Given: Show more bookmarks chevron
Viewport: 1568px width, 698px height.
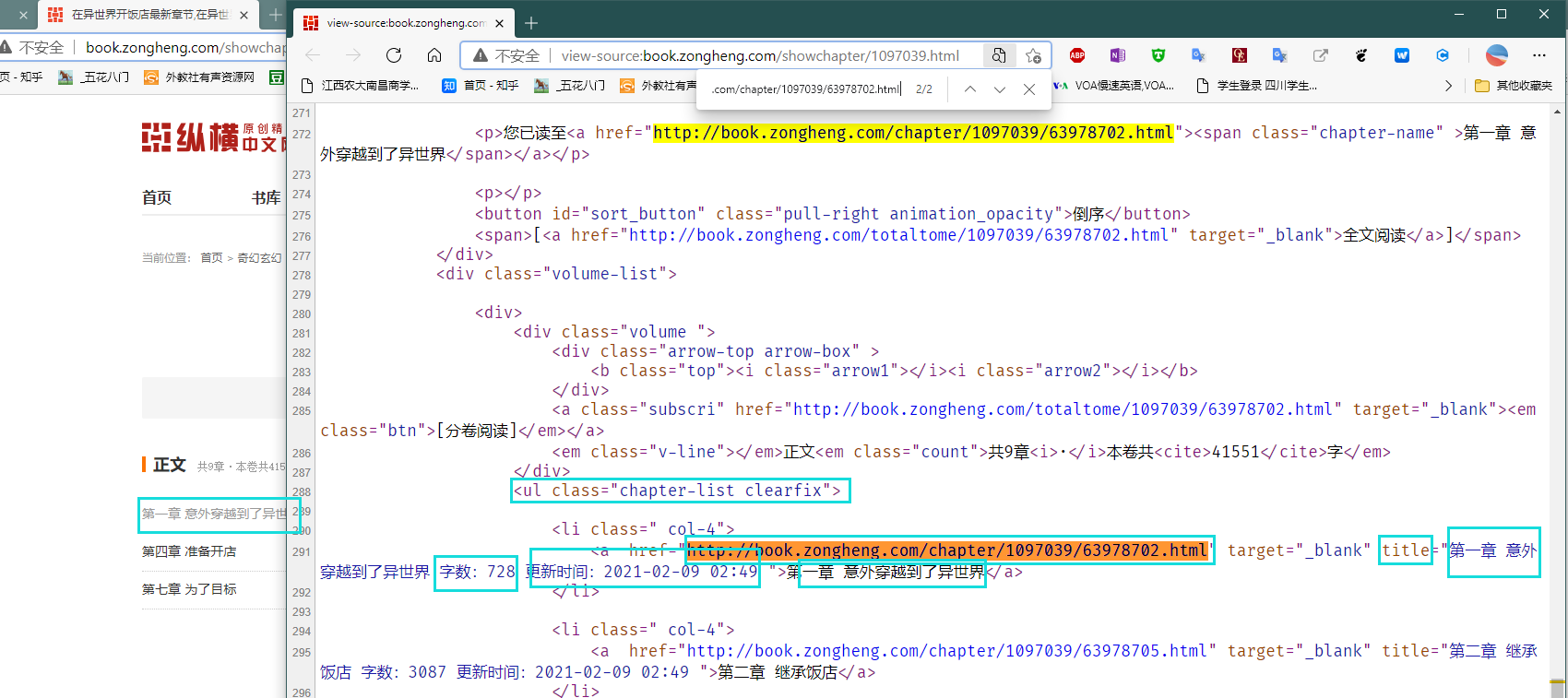Looking at the screenshot, I should (1448, 86).
